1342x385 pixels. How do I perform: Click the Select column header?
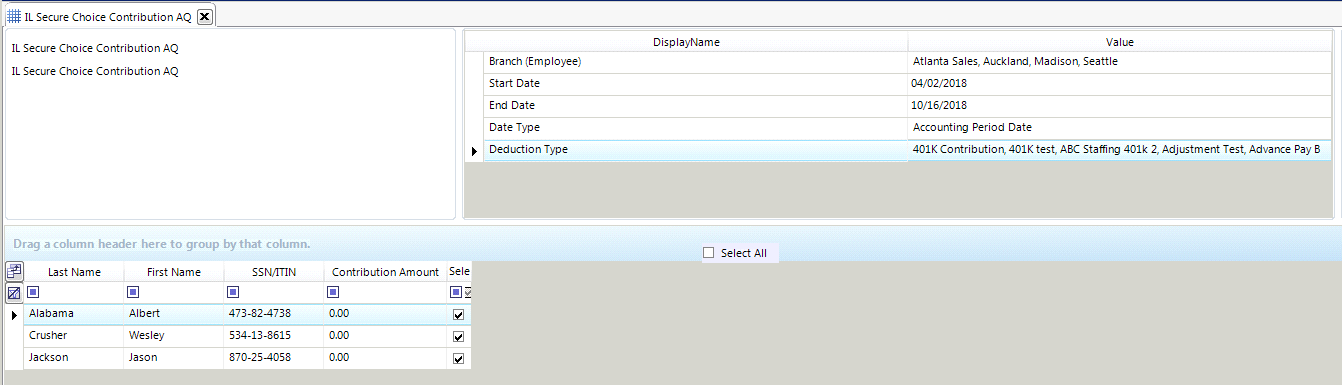tap(459, 272)
